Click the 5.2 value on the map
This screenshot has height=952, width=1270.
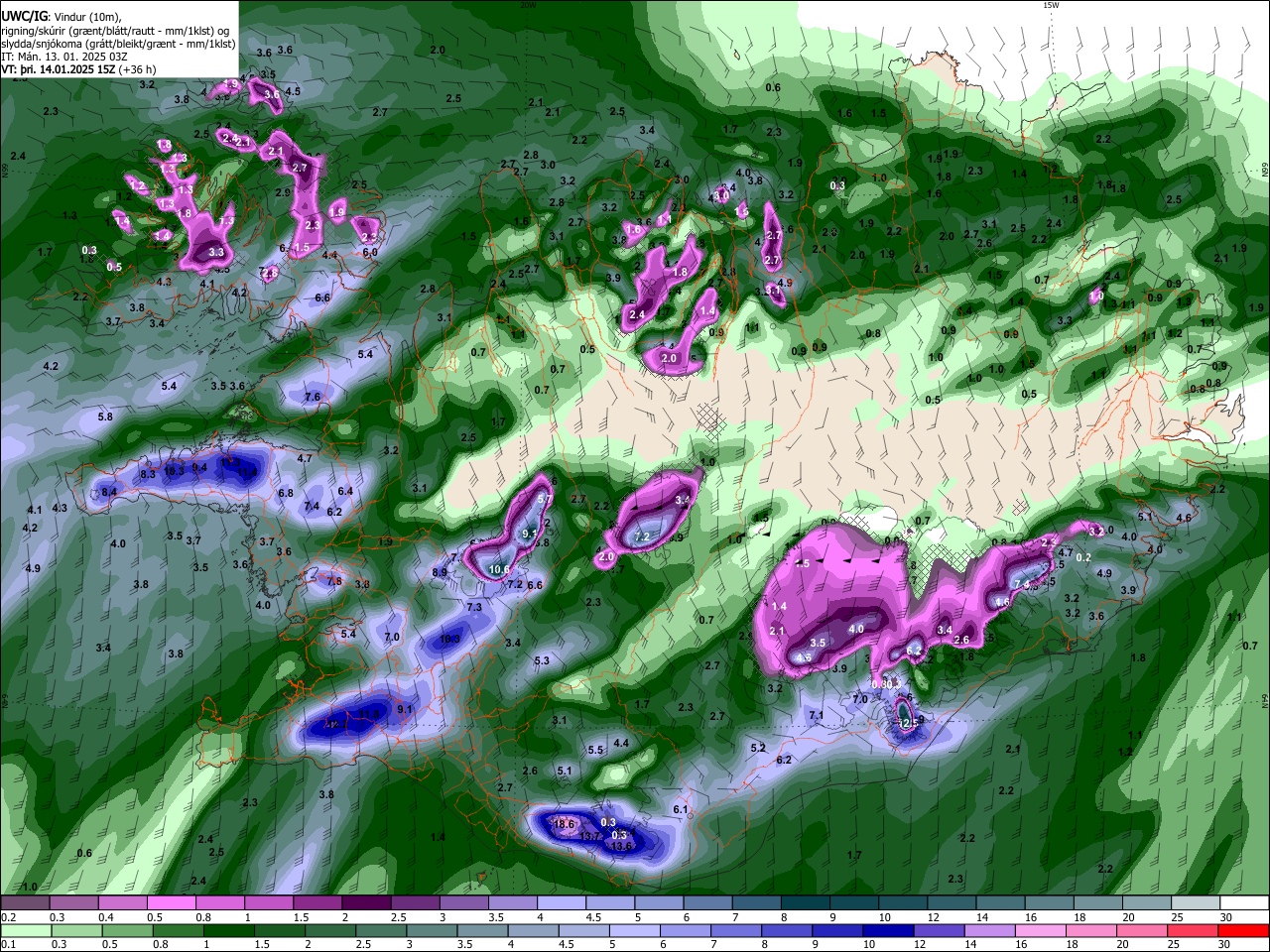click(x=759, y=748)
